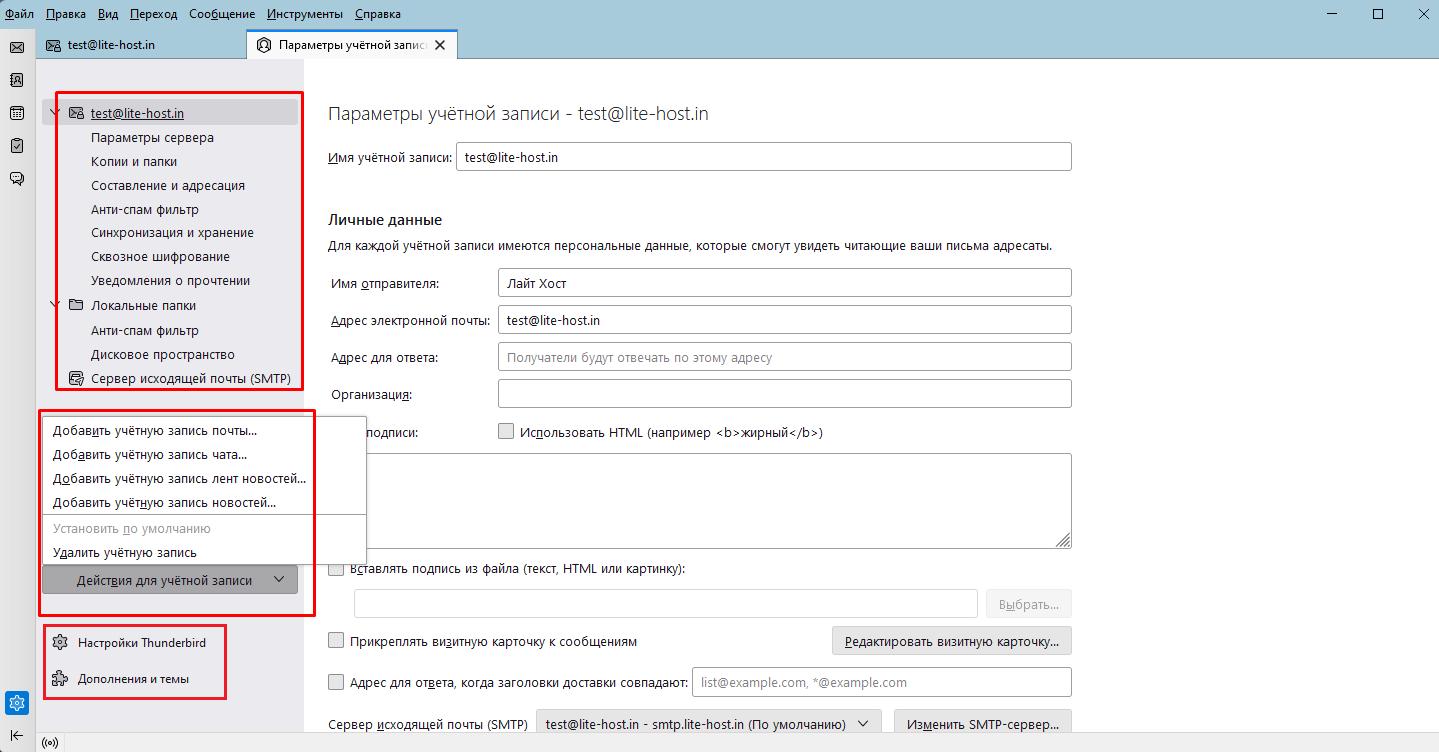Image resolution: width=1439 pixels, height=752 pixels.
Task: Select Добавить учётную запись лент новостей
Action: coord(205,479)
